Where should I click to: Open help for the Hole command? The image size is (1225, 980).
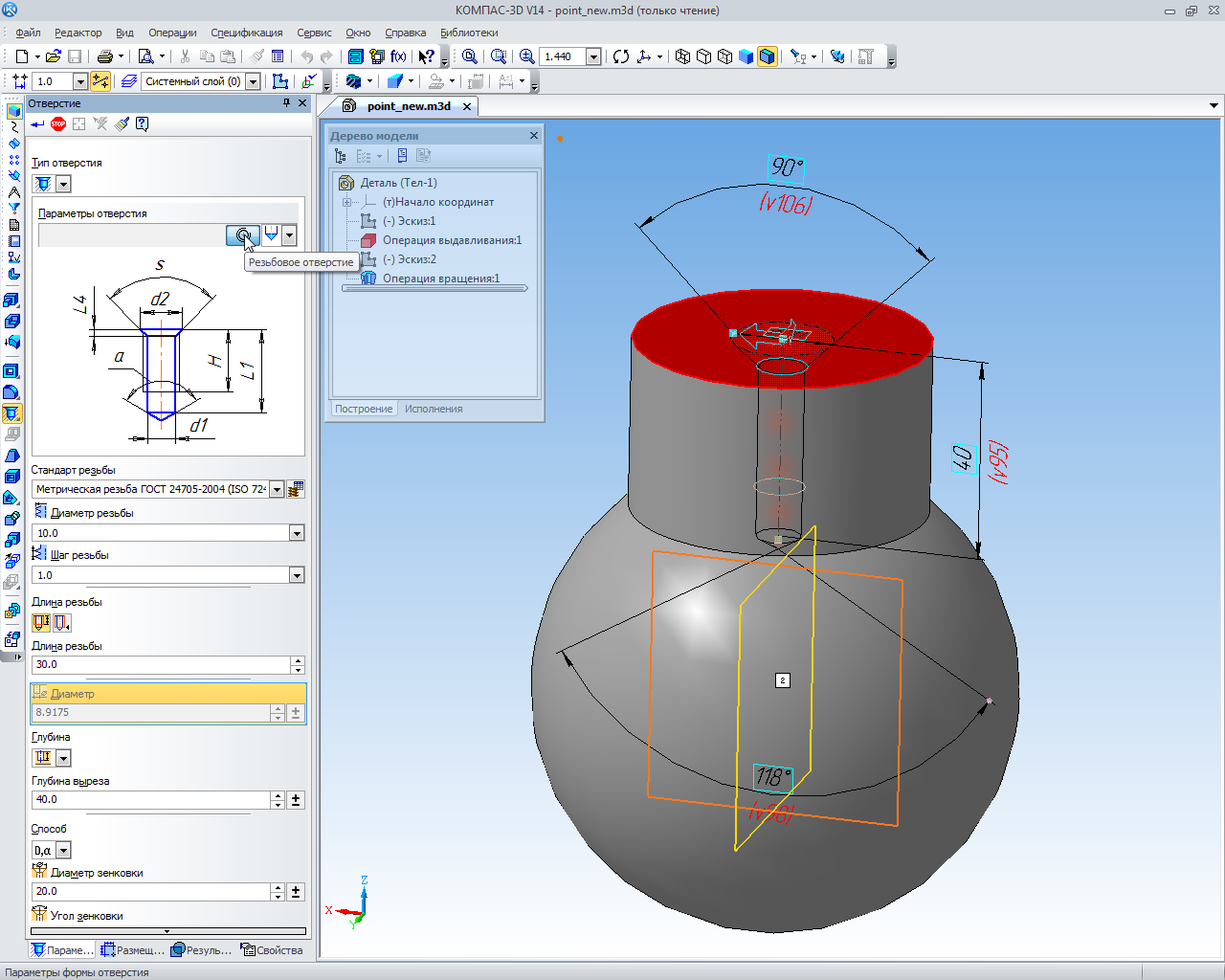coord(143,123)
